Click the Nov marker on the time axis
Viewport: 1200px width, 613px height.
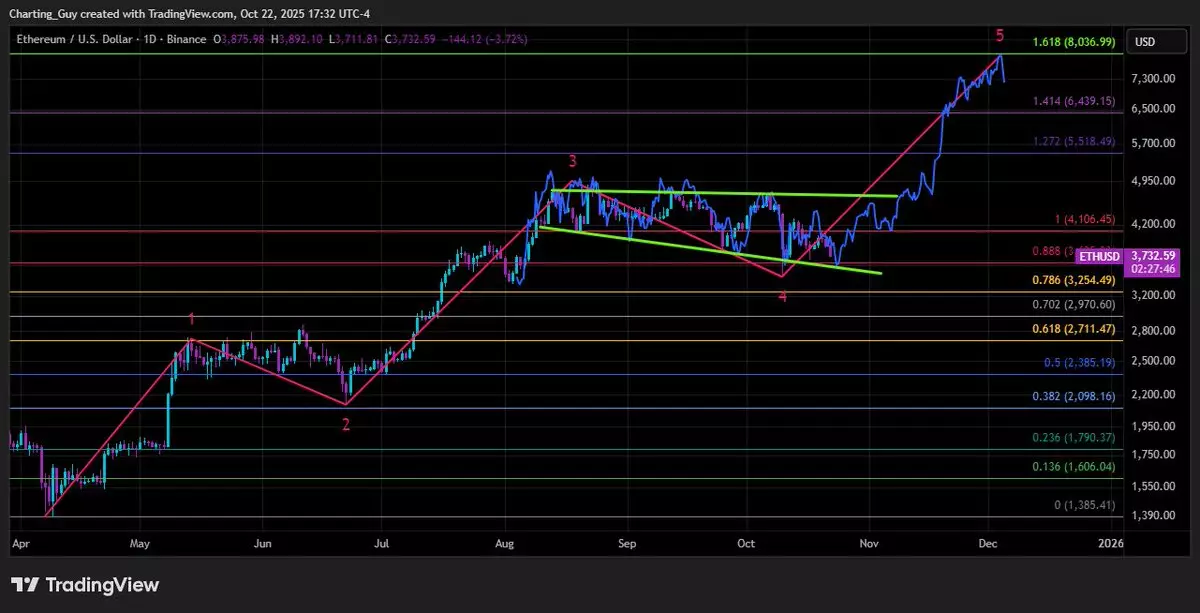coord(869,543)
